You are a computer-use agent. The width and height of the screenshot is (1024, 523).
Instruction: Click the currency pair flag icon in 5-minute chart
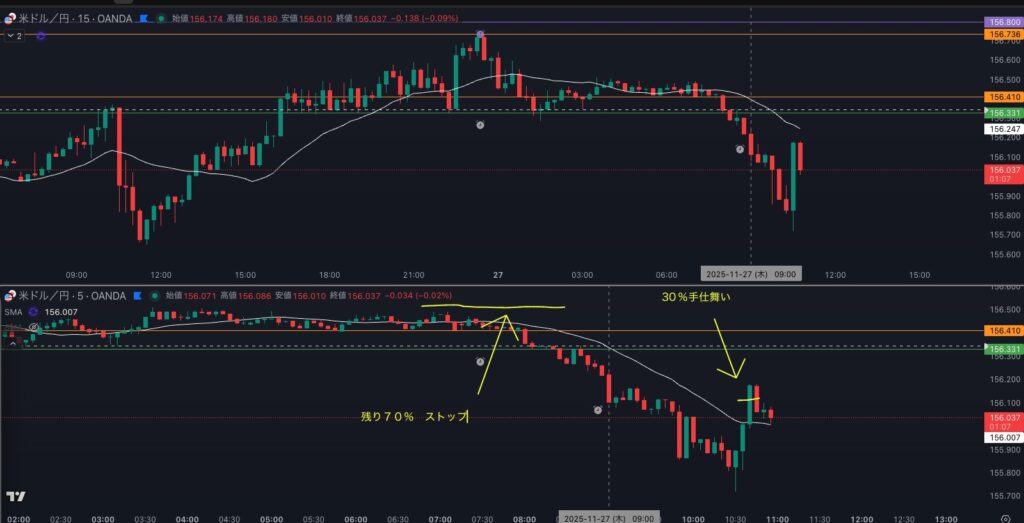10,296
